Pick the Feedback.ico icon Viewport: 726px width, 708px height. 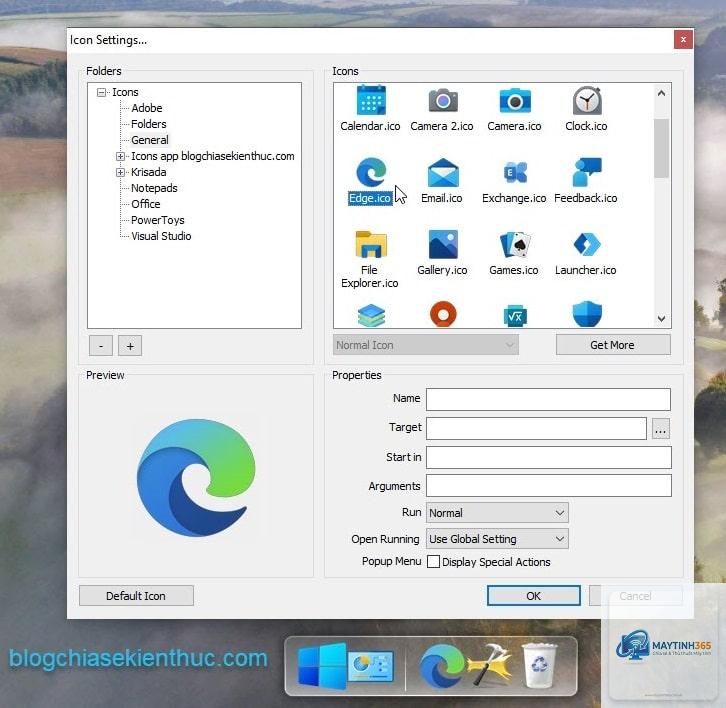[587, 172]
